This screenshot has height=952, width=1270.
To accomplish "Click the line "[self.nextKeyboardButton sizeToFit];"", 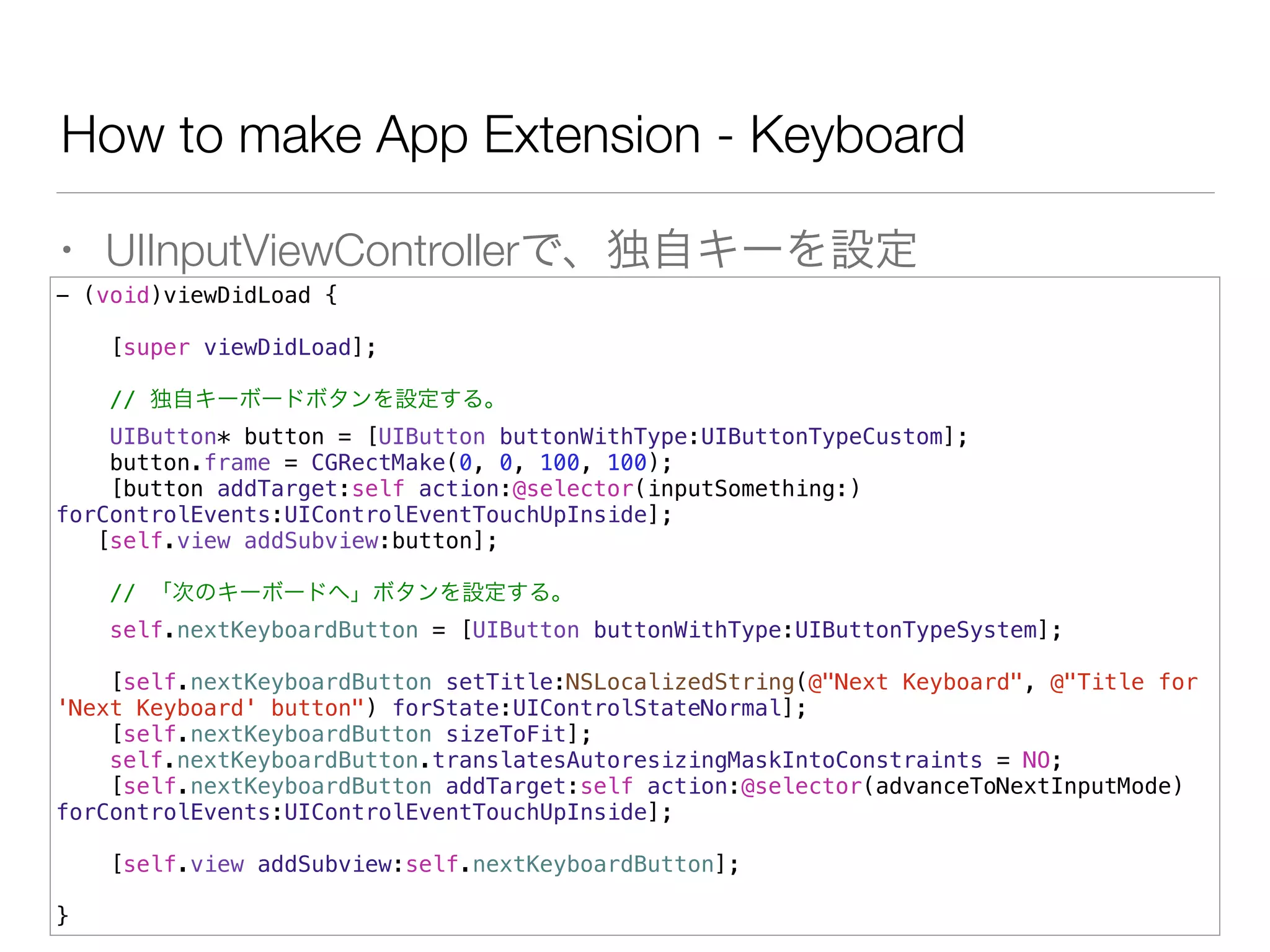I will 352,734.
